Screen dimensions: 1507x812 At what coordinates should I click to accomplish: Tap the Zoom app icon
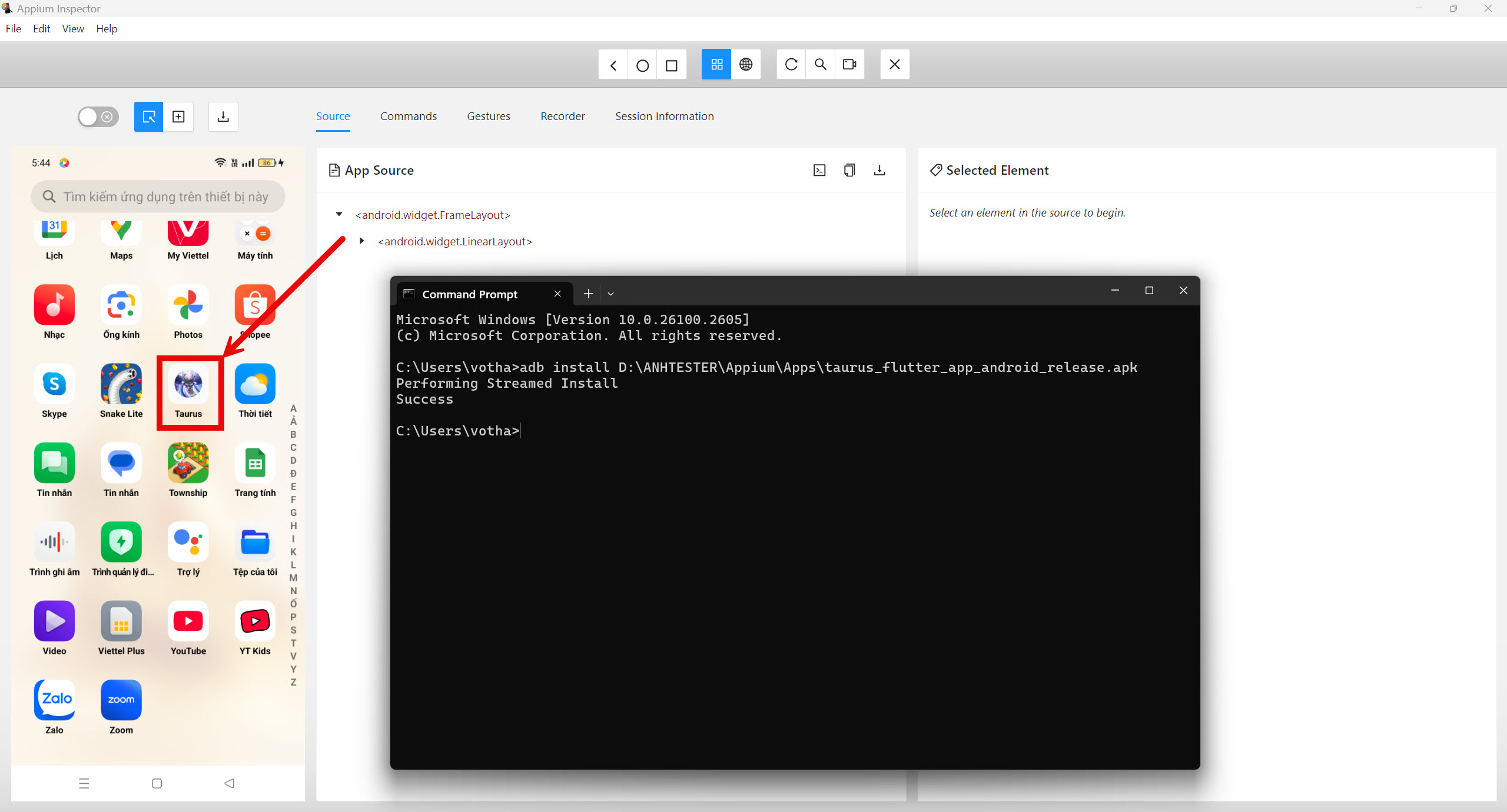click(x=121, y=700)
